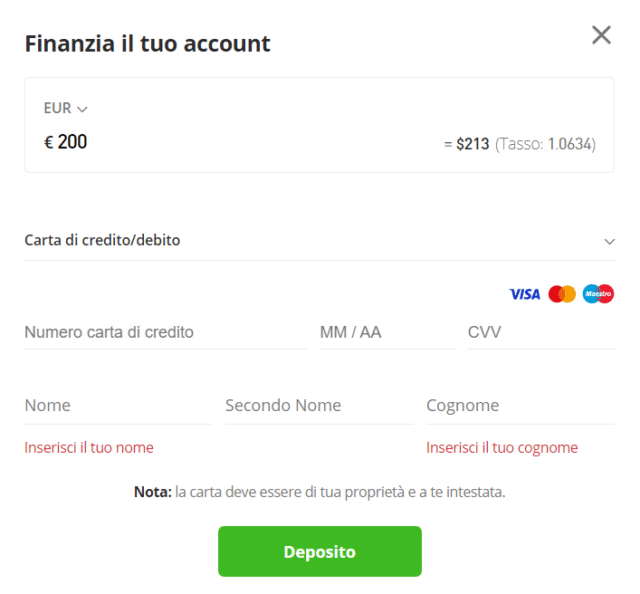Click the 'Inserisci il tuo cognome' error message
The image size is (640, 594).
502,447
